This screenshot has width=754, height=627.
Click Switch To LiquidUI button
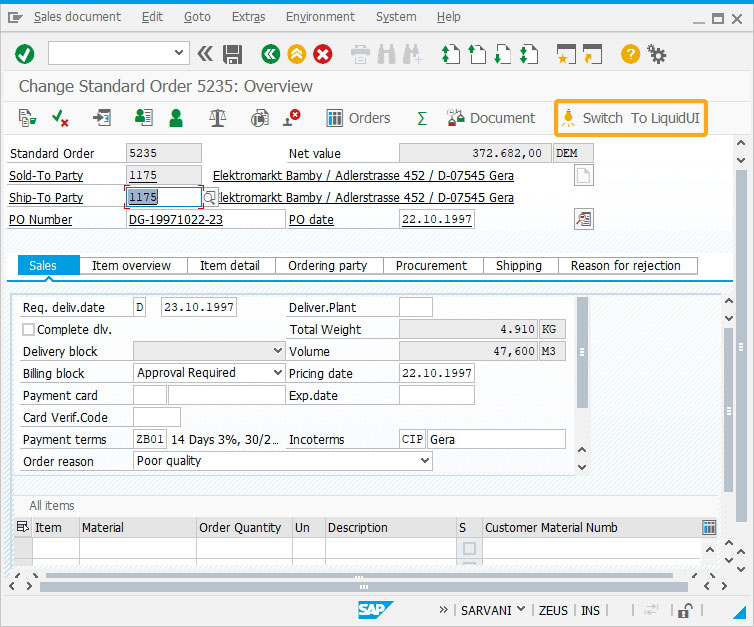[631, 118]
